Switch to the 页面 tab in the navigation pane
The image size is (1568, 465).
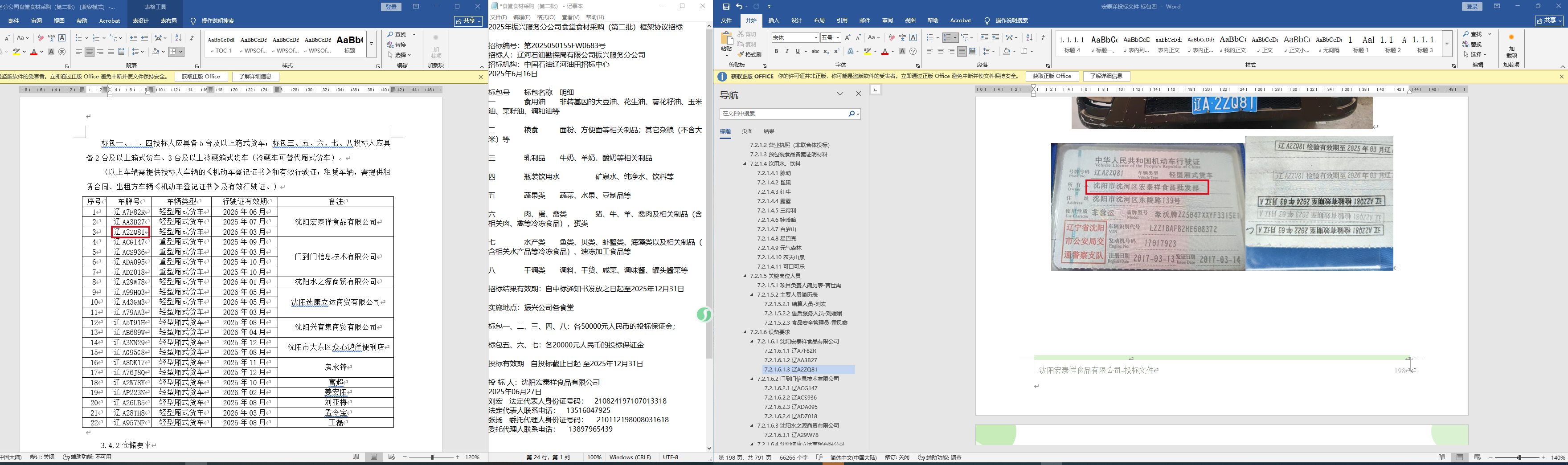click(747, 131)
